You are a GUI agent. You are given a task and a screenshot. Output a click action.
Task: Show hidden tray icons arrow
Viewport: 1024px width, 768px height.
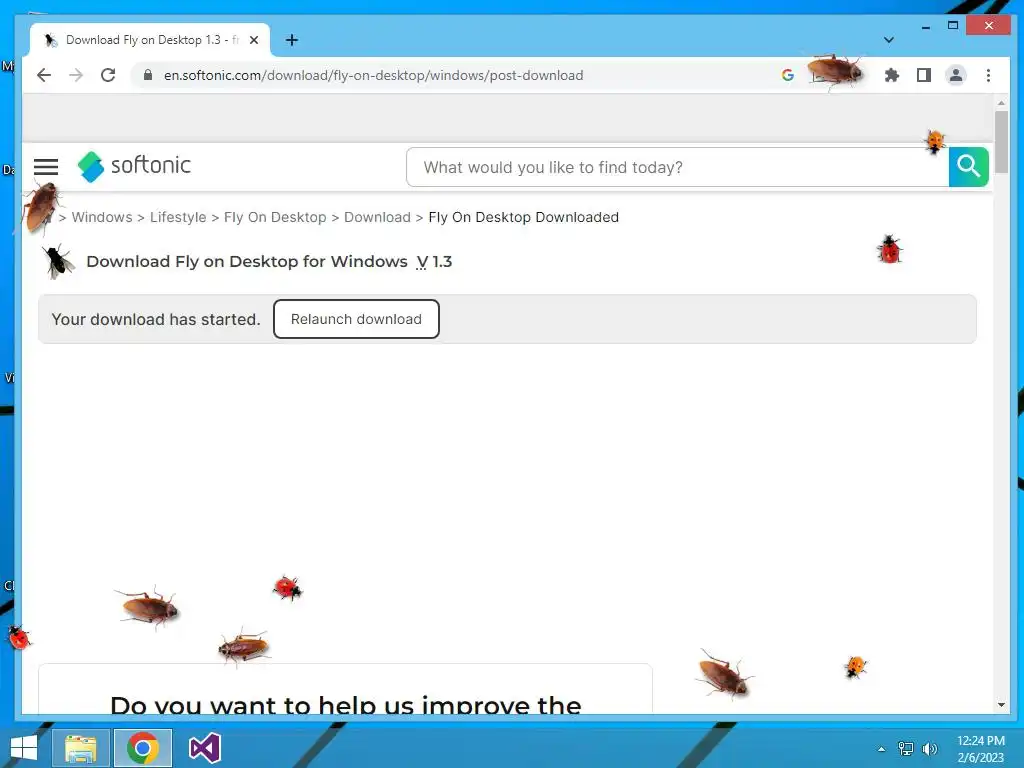tap(881, 749)
